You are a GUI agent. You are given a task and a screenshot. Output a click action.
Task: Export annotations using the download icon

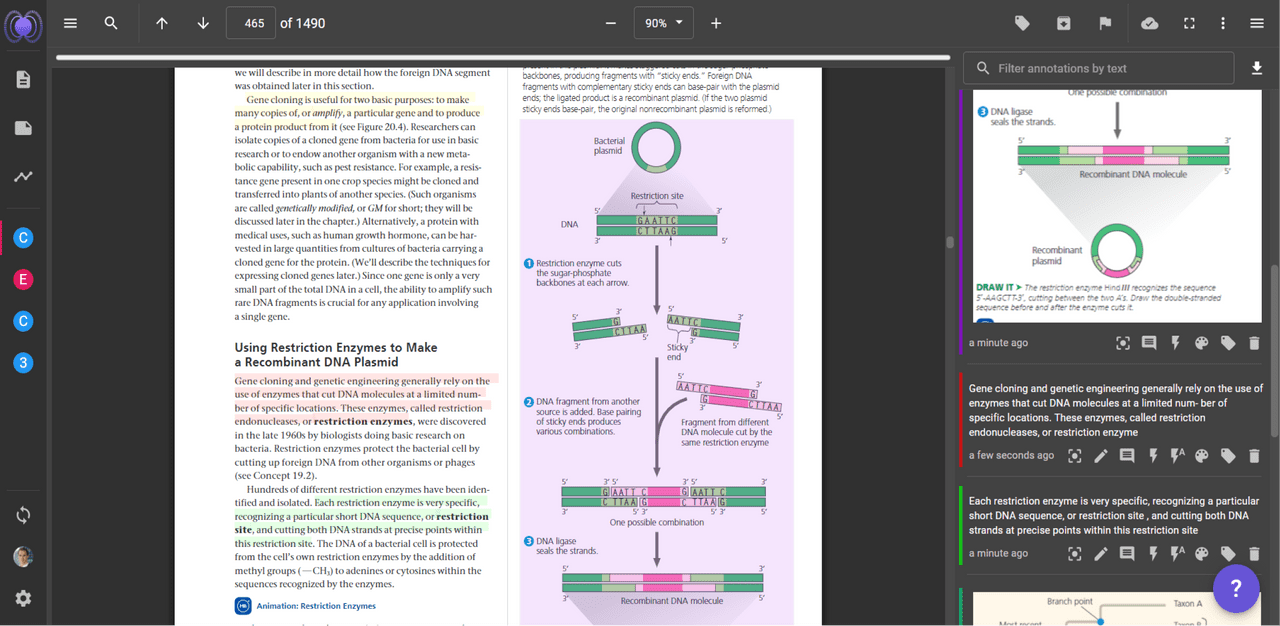1257,68
